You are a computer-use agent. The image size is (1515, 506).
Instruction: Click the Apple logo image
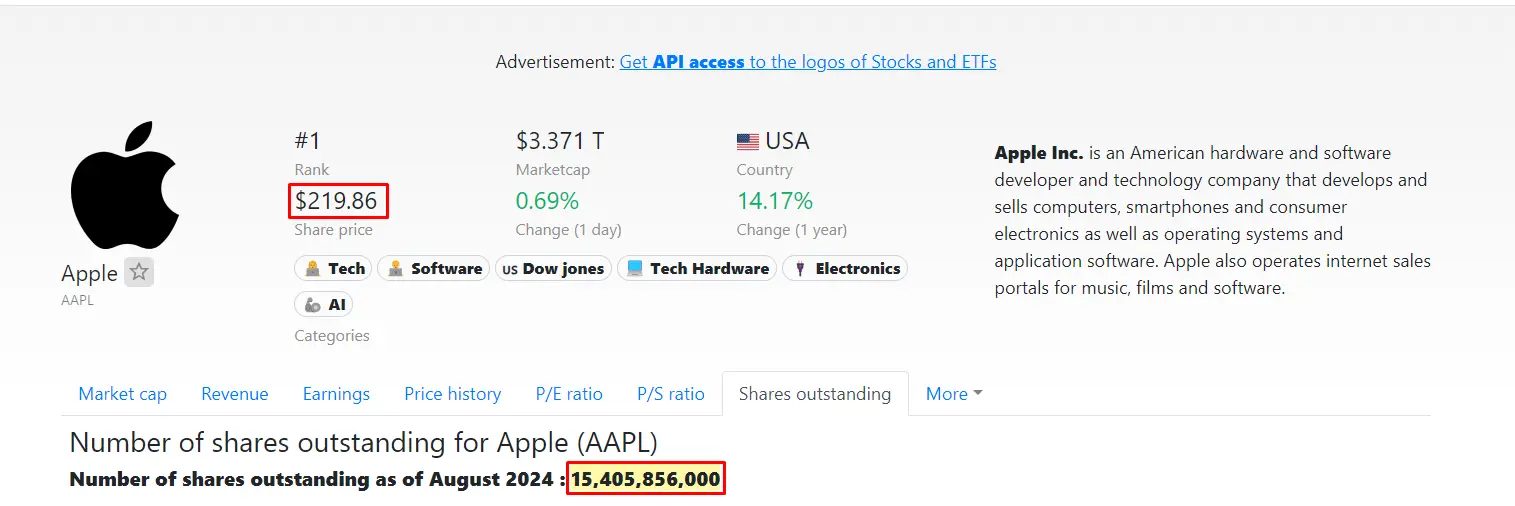click(x=125, y=186)
